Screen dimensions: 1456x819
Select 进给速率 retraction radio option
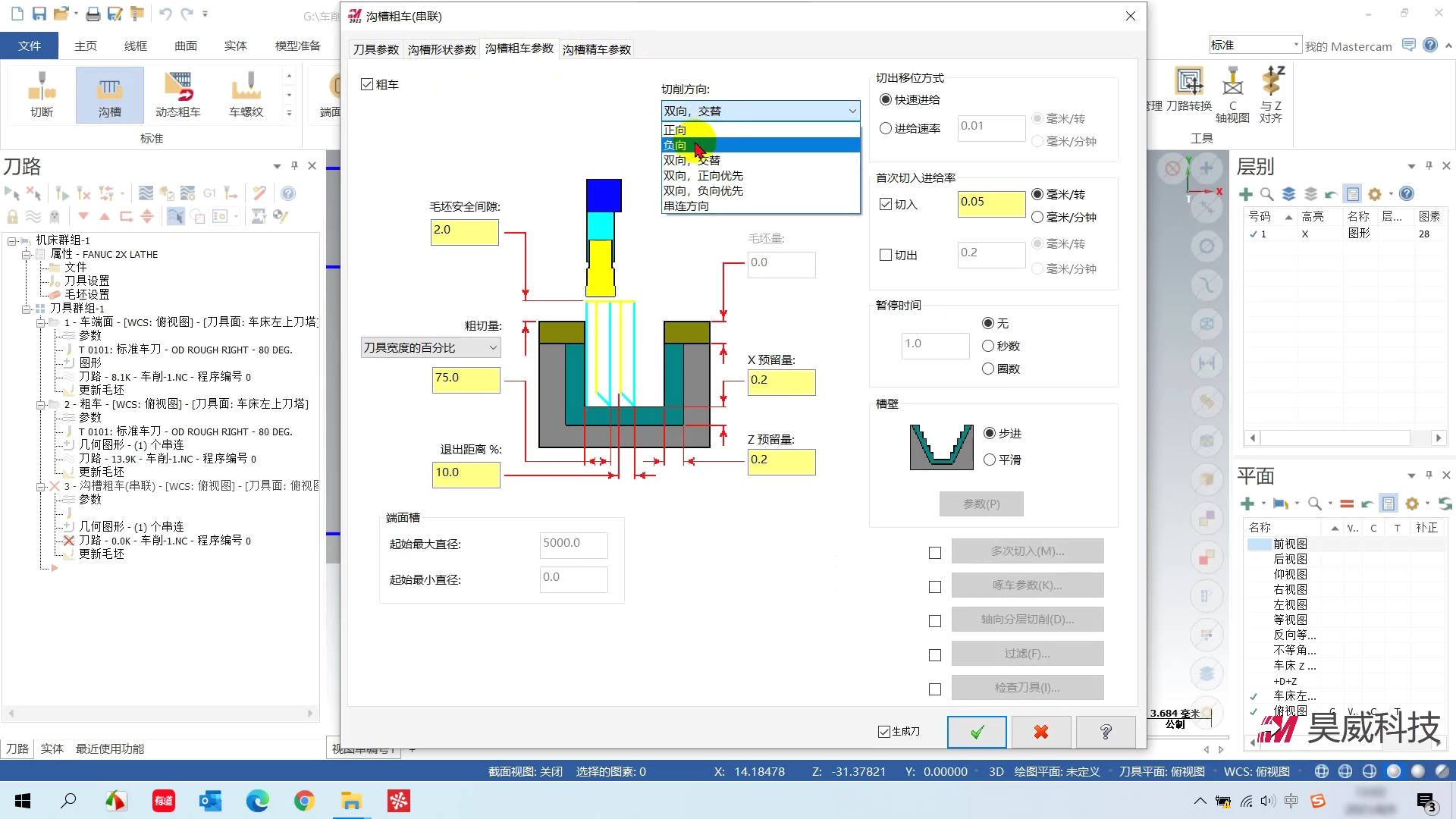click(886, 129)
